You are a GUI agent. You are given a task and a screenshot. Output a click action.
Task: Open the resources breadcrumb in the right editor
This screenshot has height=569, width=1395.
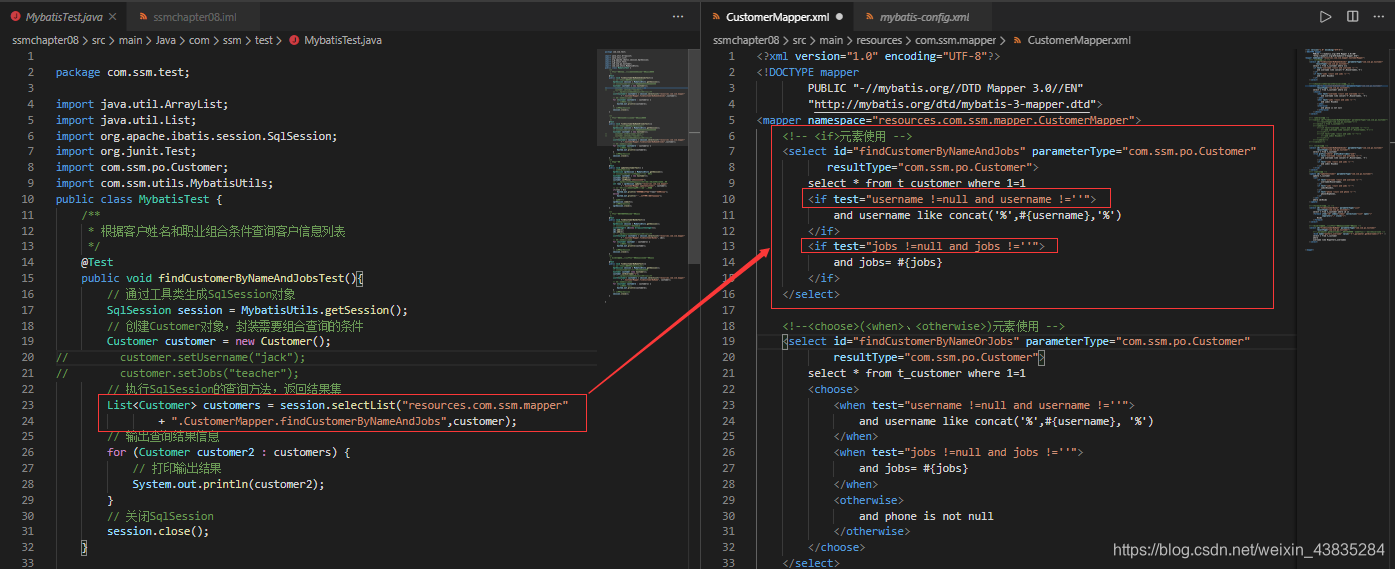(881, 40)
